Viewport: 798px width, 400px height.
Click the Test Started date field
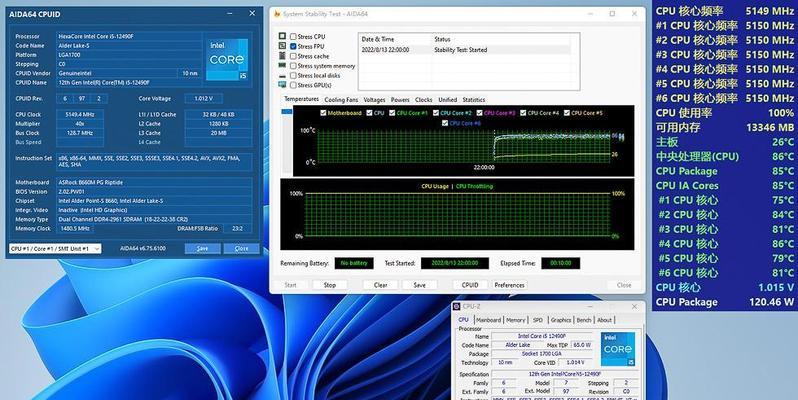coord(455,263)
